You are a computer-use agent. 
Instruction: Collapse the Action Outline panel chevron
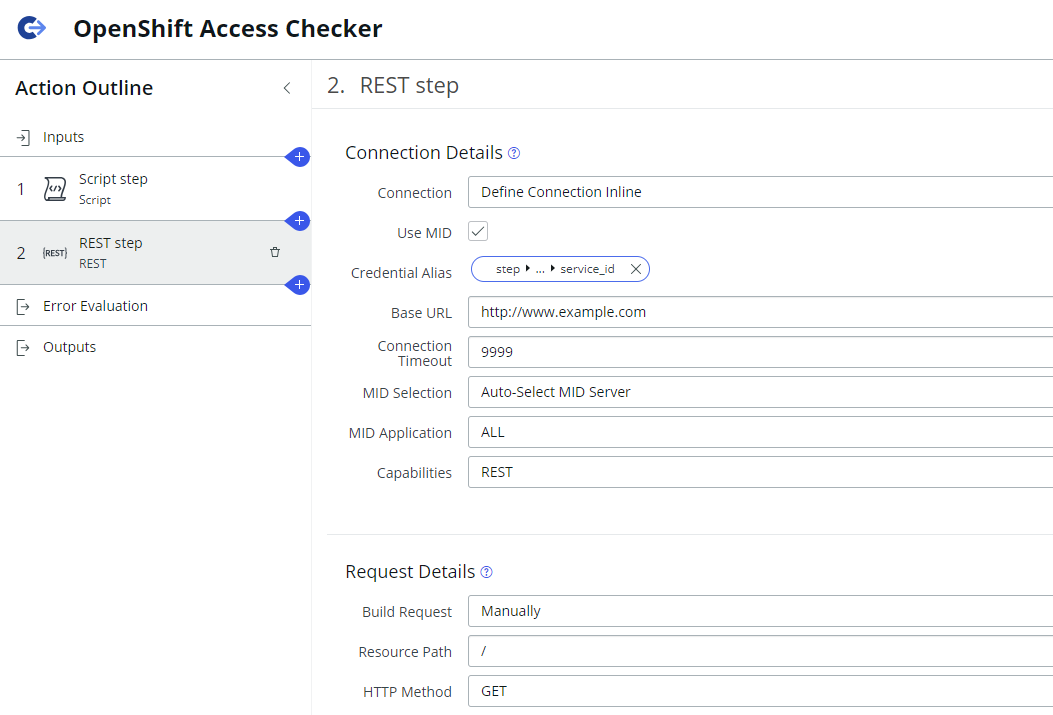pos(287,88)
